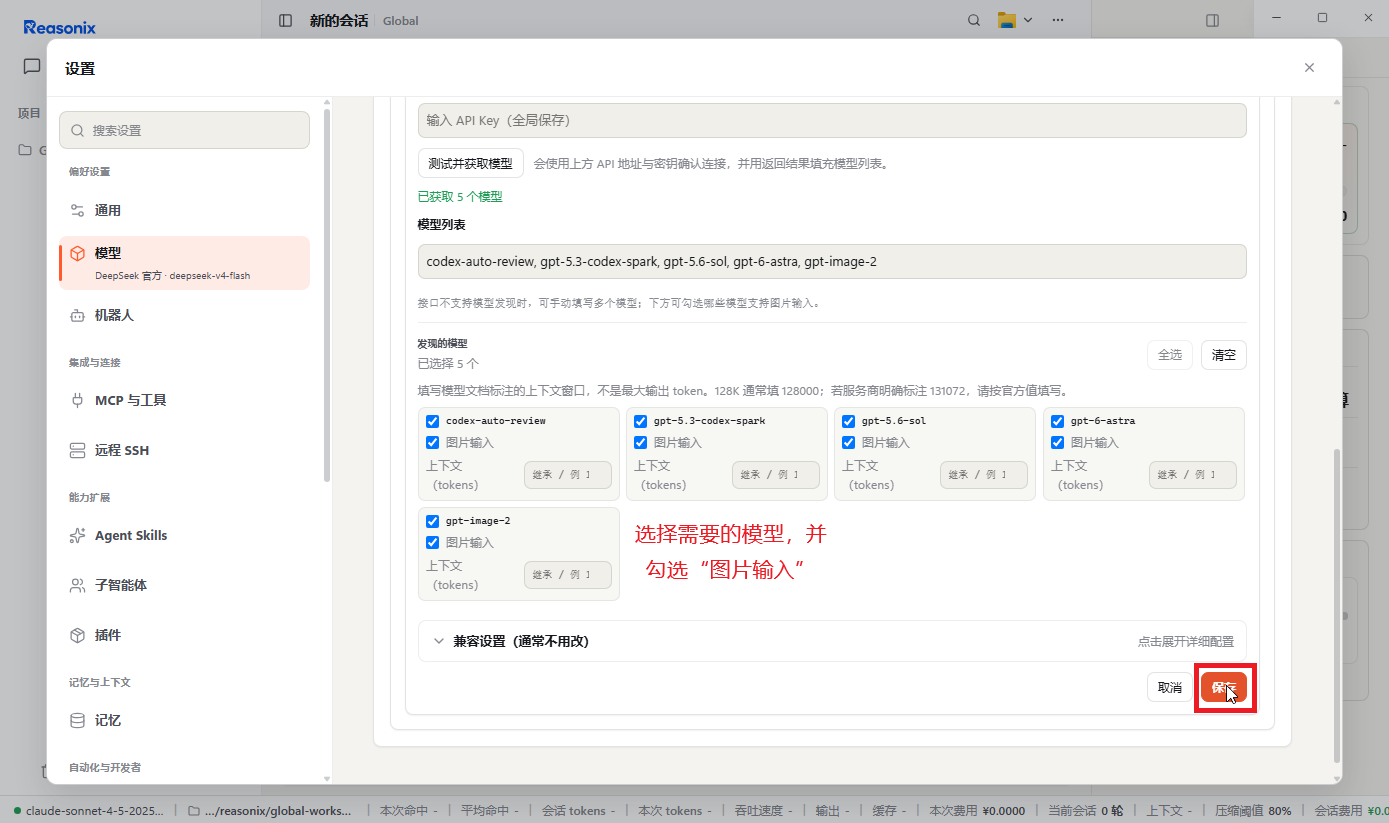1389x823 pixels.
Task: Click the robot icon next to 机器人
Action: 77,315
